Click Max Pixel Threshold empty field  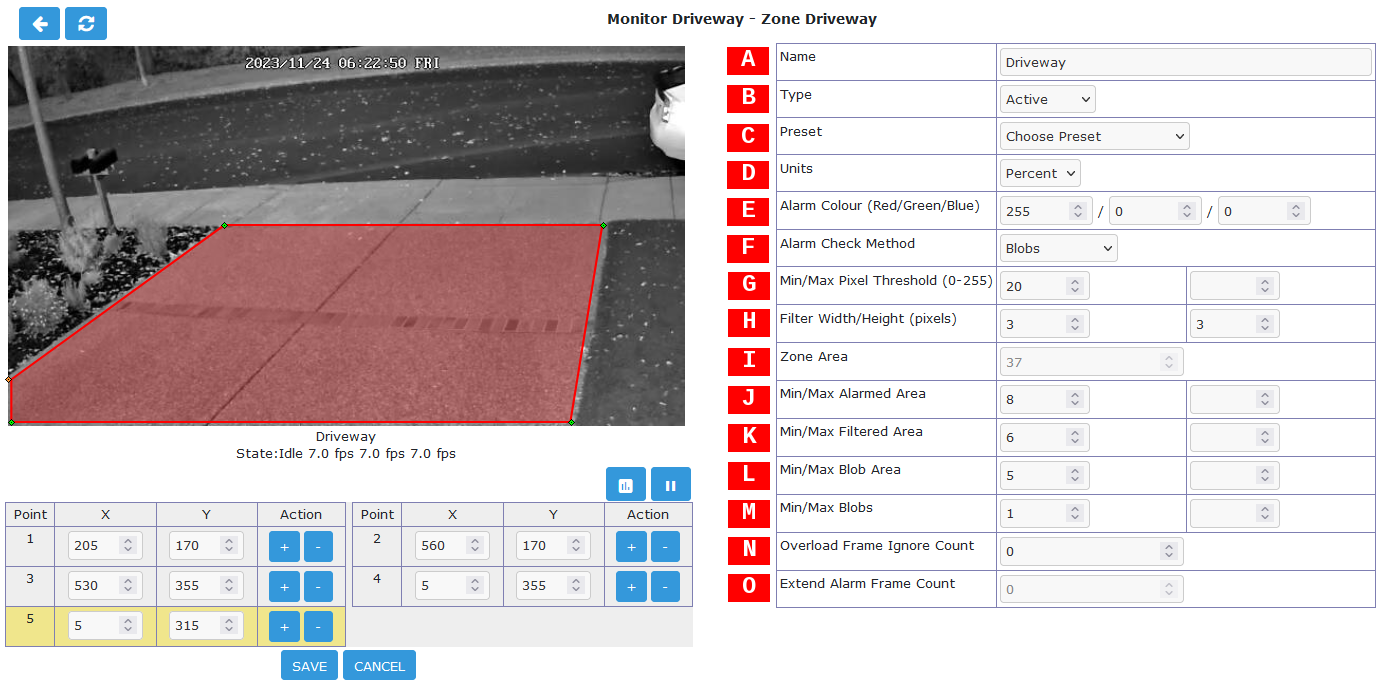tap(1234, 286)
